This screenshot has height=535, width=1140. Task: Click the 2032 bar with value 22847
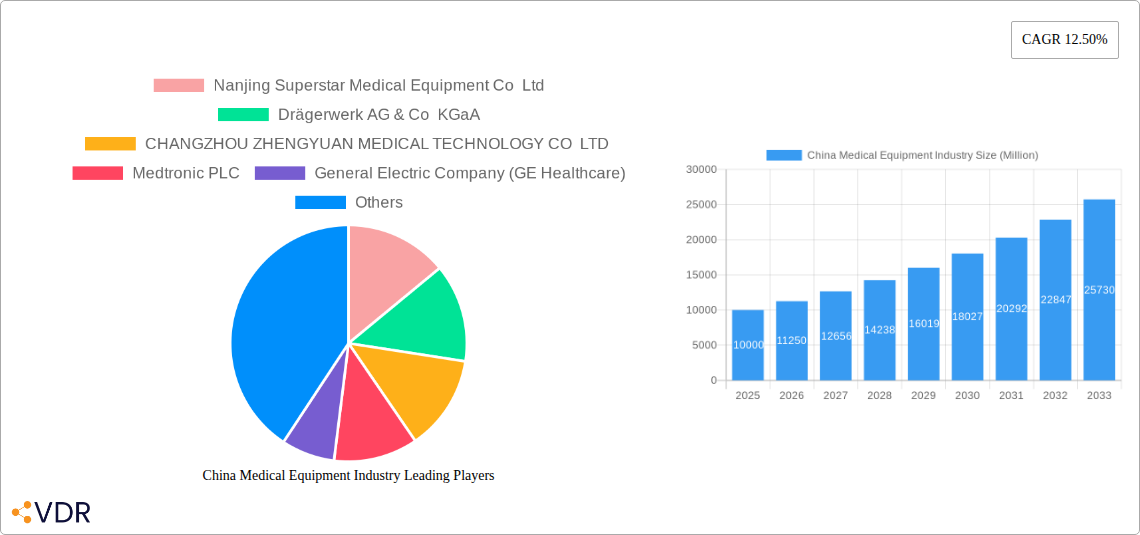(1056, 300)
